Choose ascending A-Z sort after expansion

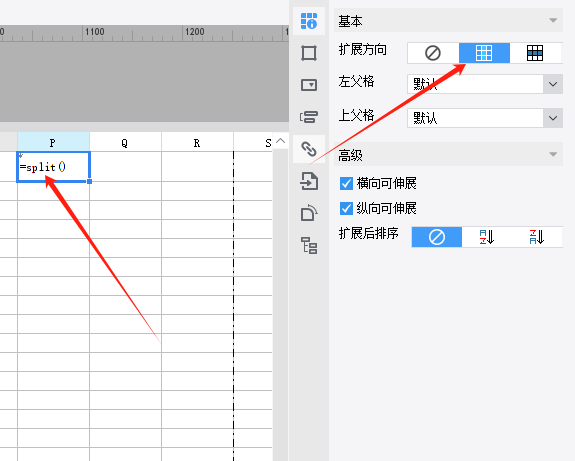[x=487, y=237]
